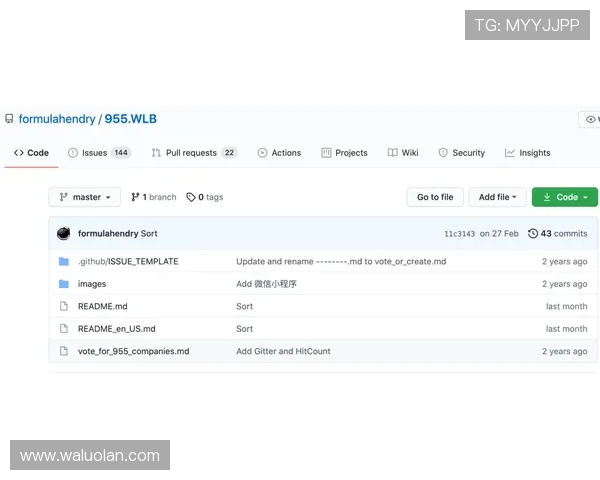Switch to the Issues tab
The image size is (600, 480).
(x=99, y=153)
